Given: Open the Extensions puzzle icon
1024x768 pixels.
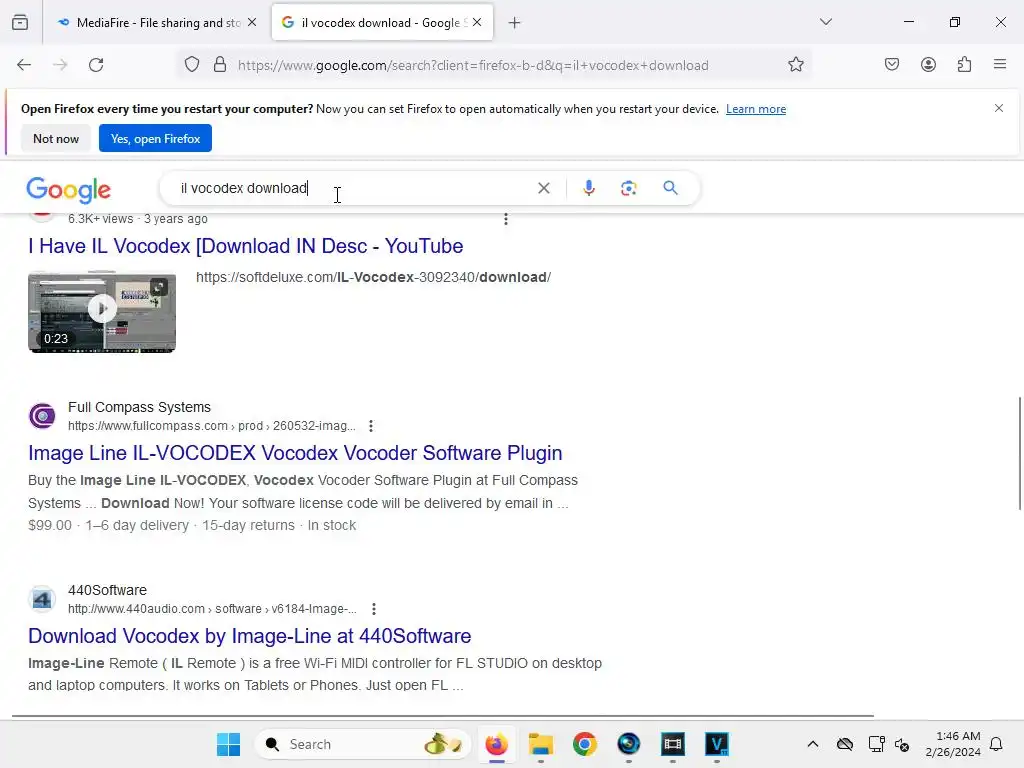Looking at the screenshot, I should click(965, 64).
